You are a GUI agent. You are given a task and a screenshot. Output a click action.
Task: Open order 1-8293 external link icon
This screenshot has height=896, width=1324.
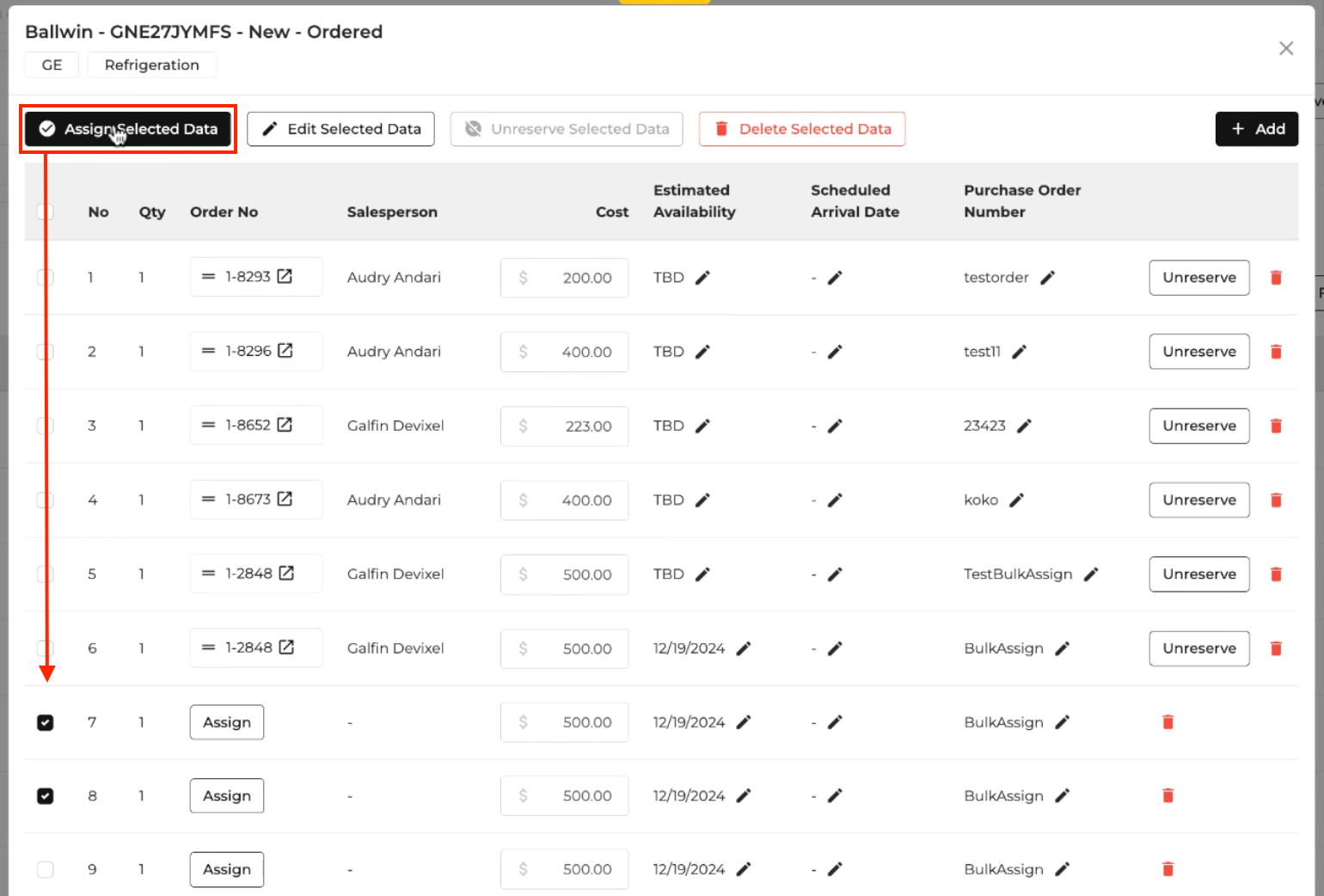285,276
